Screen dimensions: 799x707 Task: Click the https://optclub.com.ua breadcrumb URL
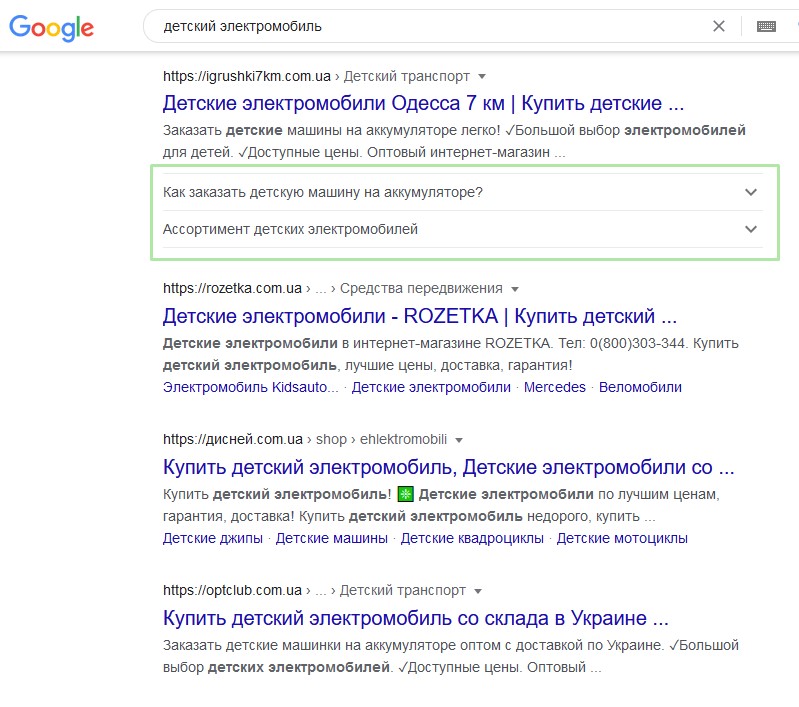pyautogui.click(x=232, y=590)
